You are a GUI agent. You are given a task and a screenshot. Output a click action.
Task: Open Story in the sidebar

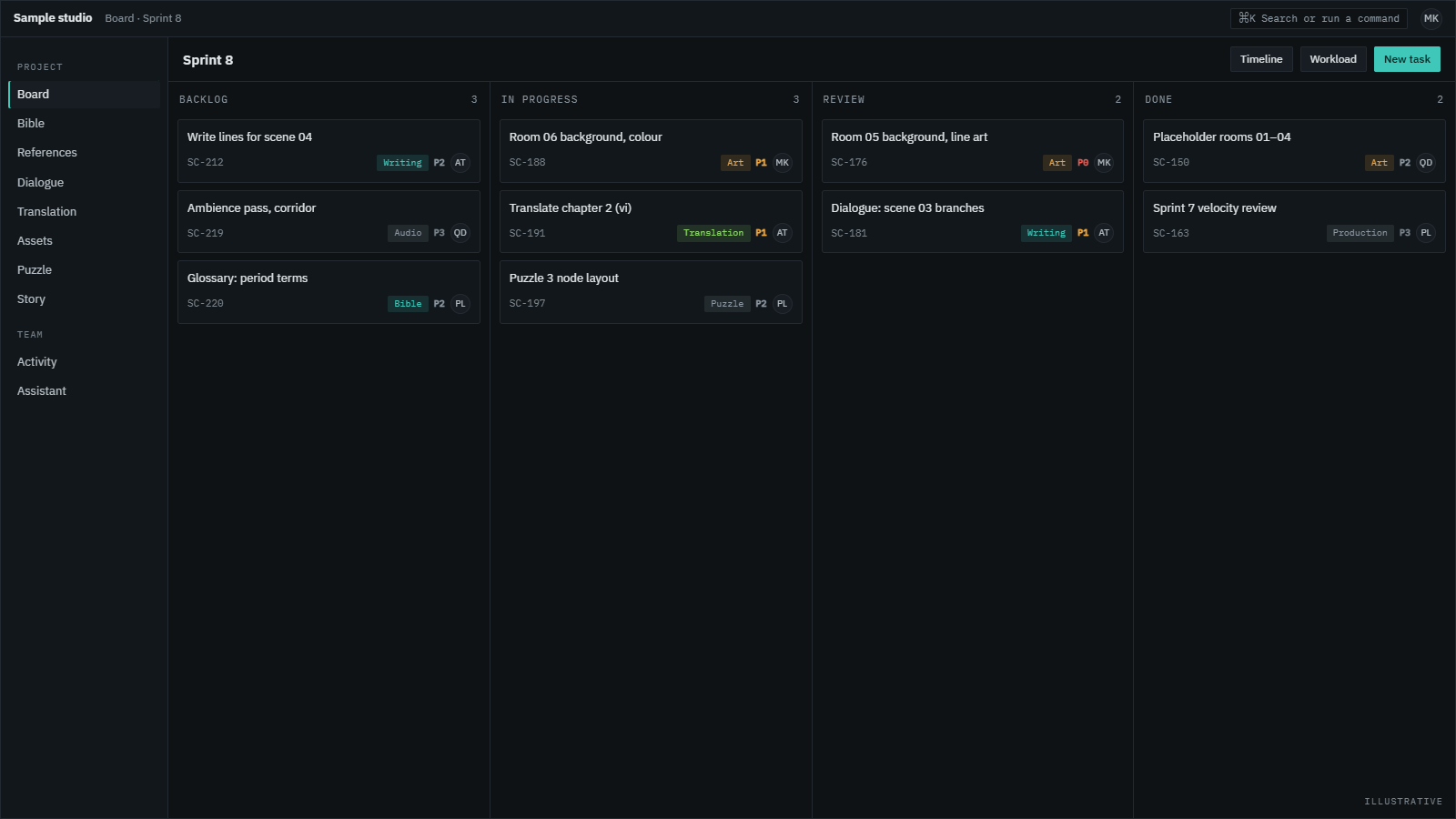[84, 299]
